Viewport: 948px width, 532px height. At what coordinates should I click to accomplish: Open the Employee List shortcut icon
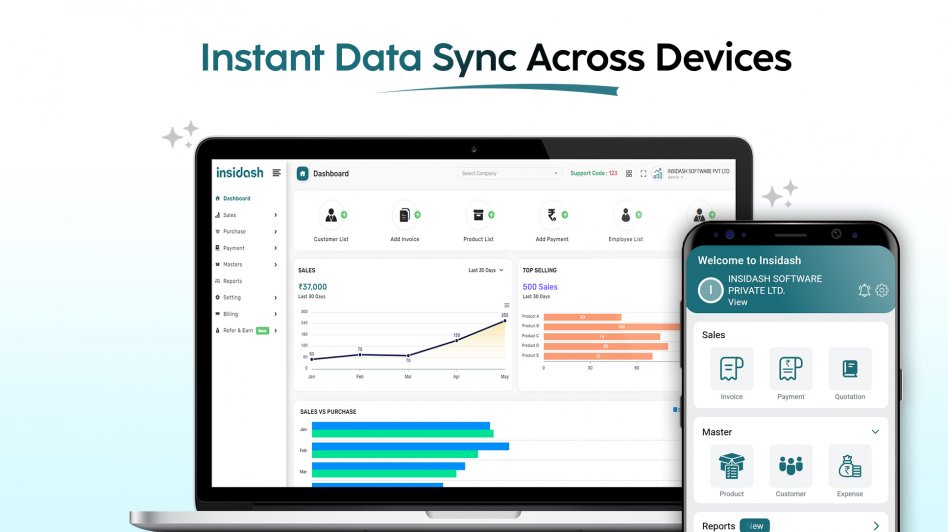(x=626, y=215)
